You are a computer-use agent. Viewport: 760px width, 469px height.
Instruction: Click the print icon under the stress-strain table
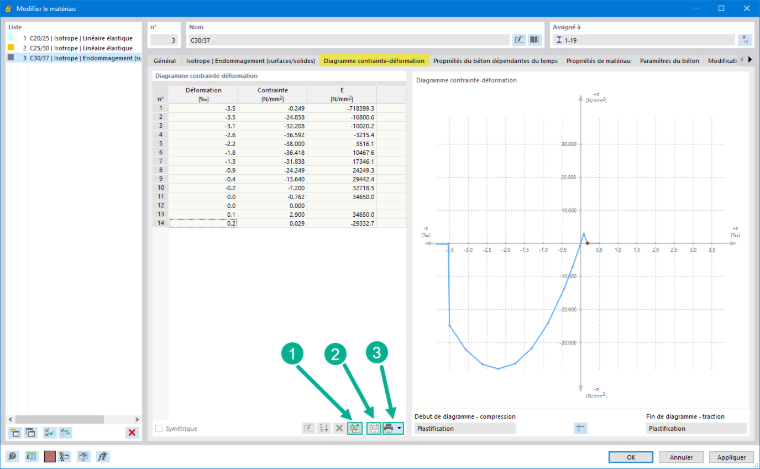click(x=388, y=428)
